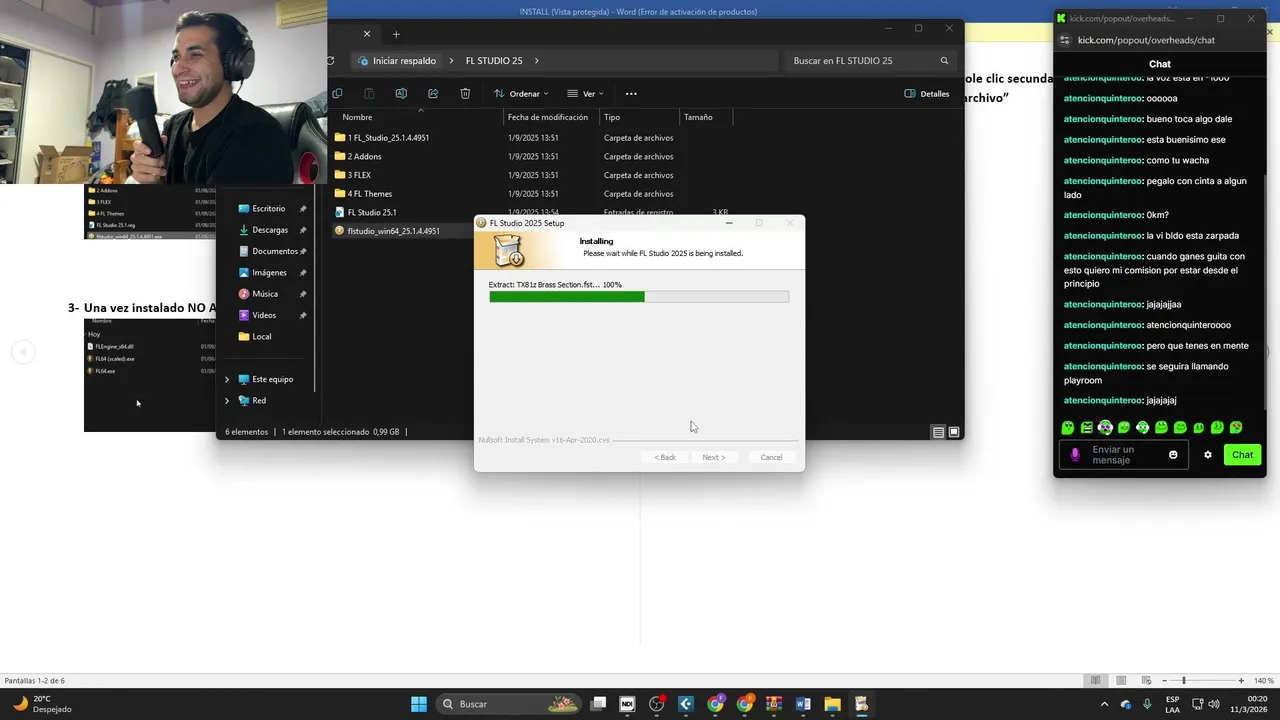Select the 4 FL Themes folder

(370, 193)
